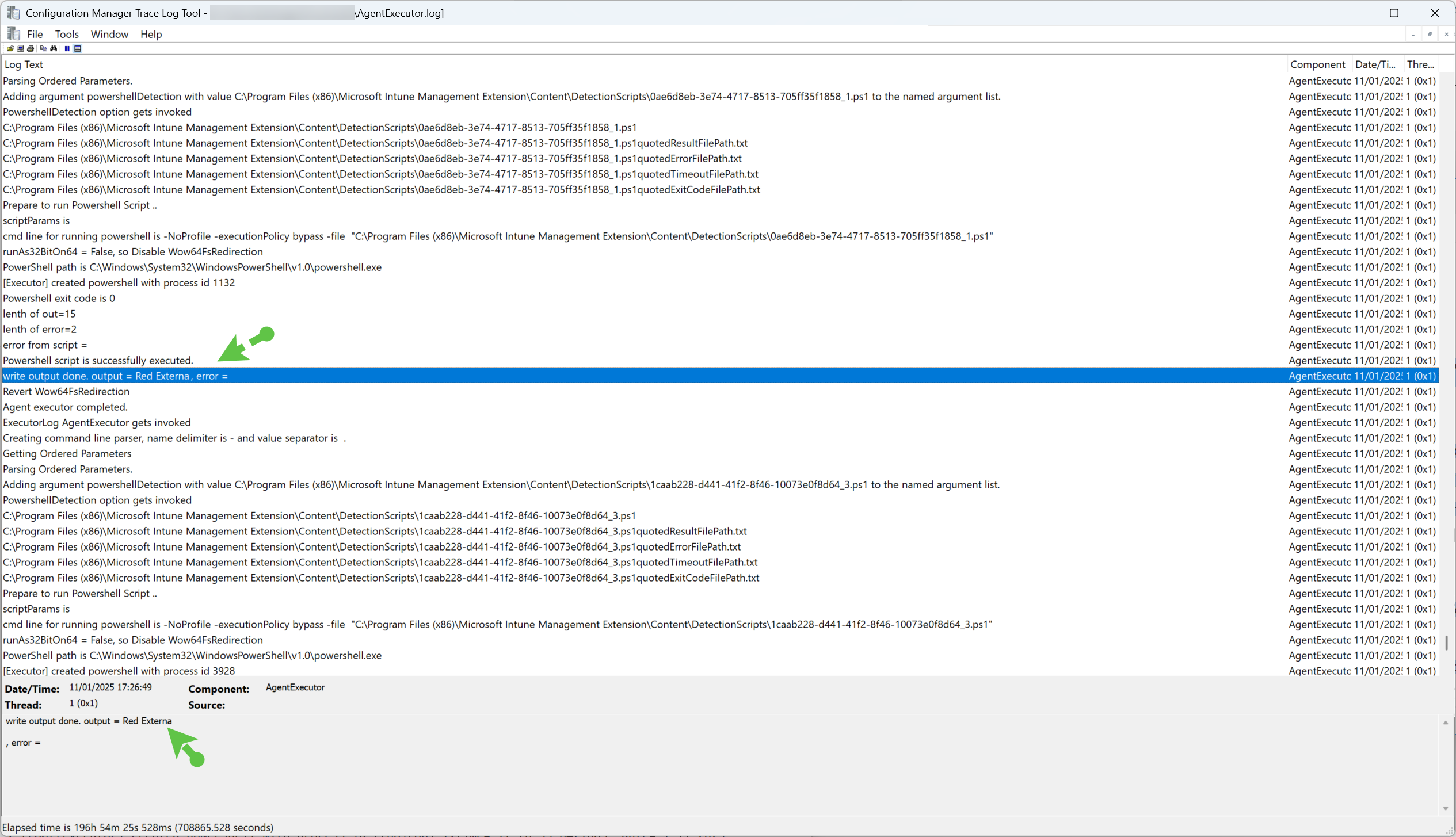
Task: Select row 'lenth of error=2'
Action: [x=720, y=329]
